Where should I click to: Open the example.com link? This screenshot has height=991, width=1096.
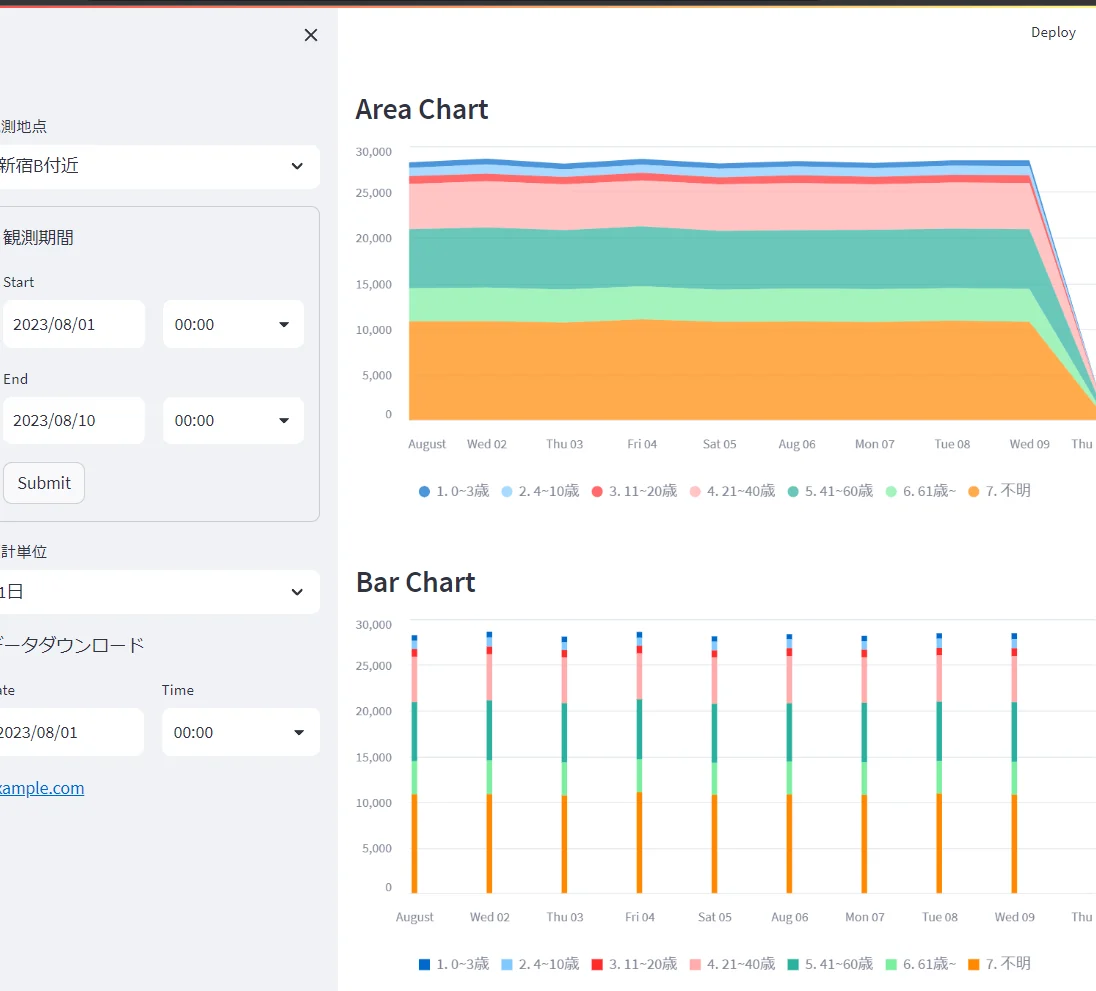[42, 788]
